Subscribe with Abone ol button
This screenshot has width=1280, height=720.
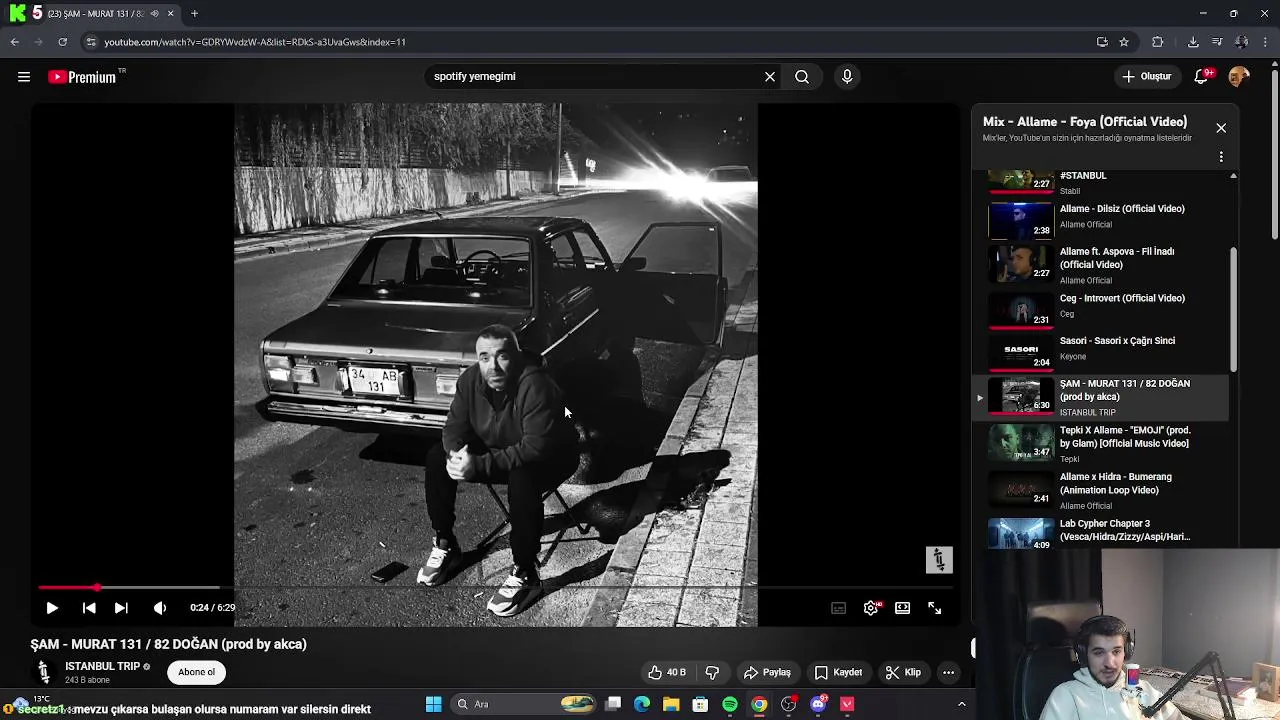click(x=197, y=672)
